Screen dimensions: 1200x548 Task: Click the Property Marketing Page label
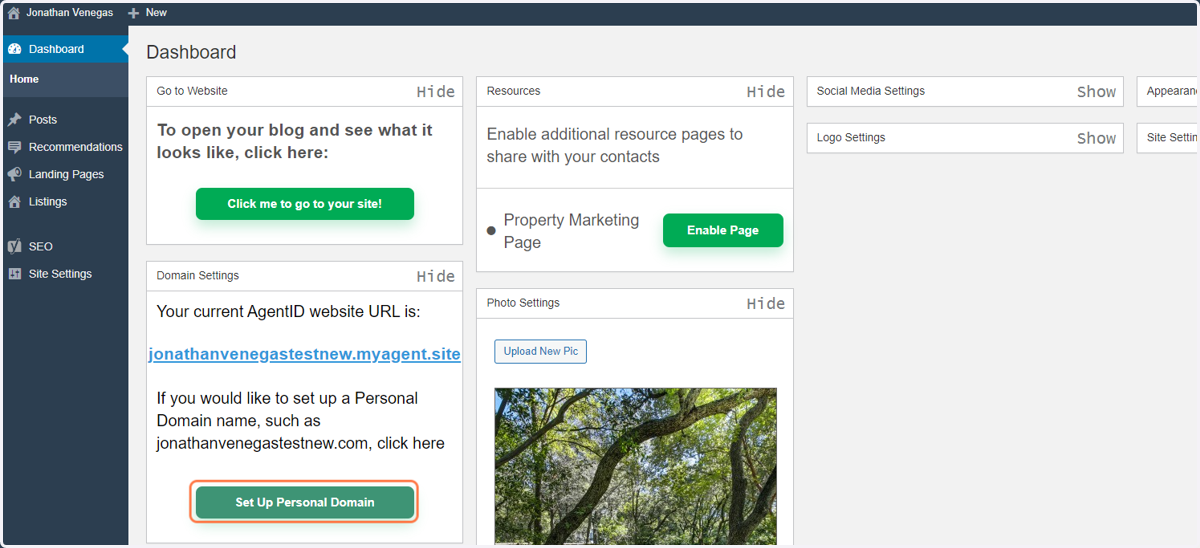571,231
